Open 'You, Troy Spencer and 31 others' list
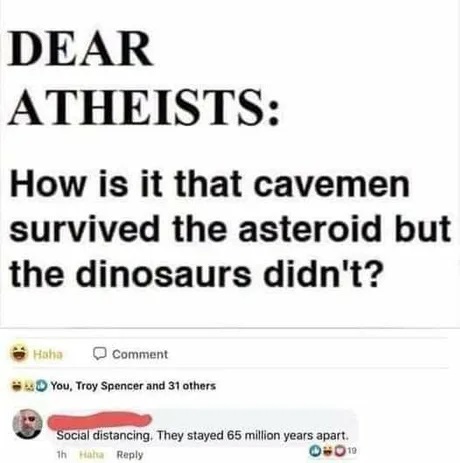This screenshot has width=460, height=463. [133, 386]
